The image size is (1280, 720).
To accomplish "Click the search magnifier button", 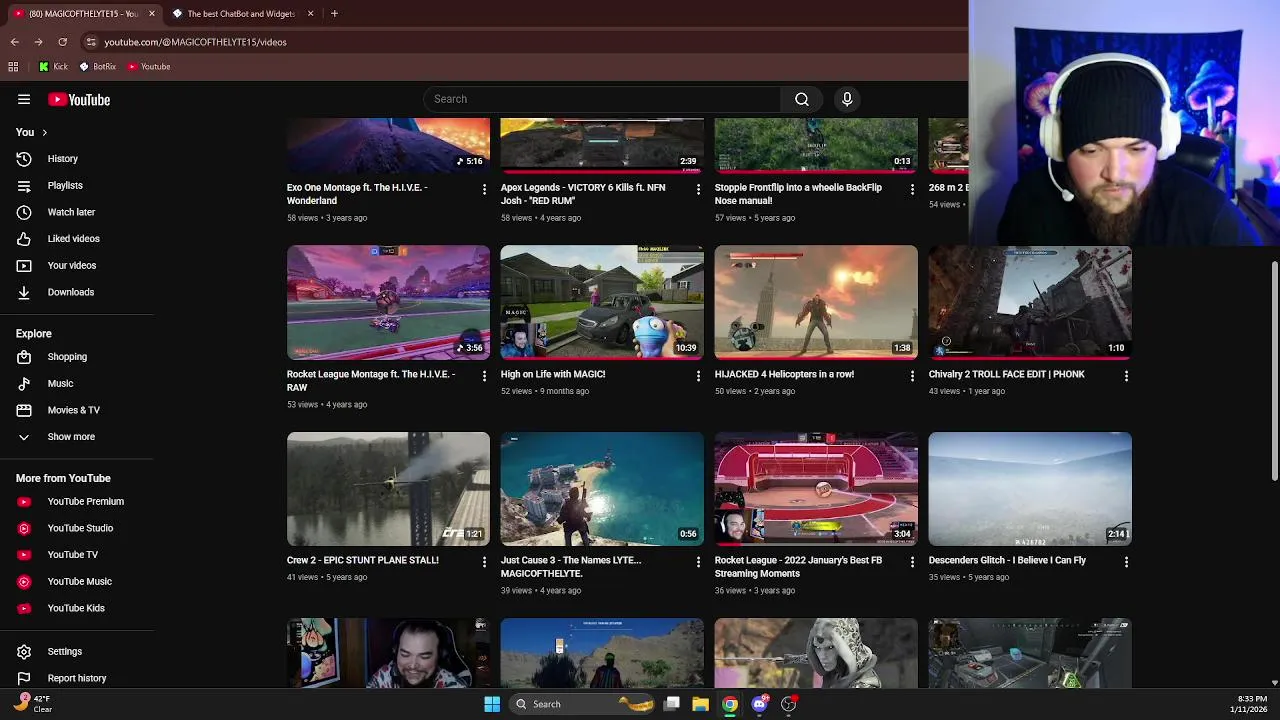I will pyautogui.click(x=801, y=99).
